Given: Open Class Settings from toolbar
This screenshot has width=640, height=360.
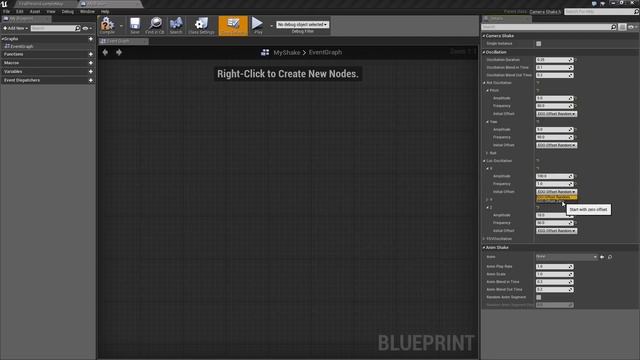Looking at the screenshot, I should (x=201, y=25).
